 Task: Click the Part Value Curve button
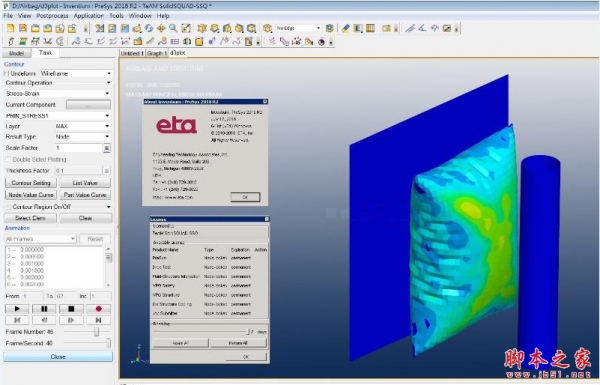pos(85,195)
